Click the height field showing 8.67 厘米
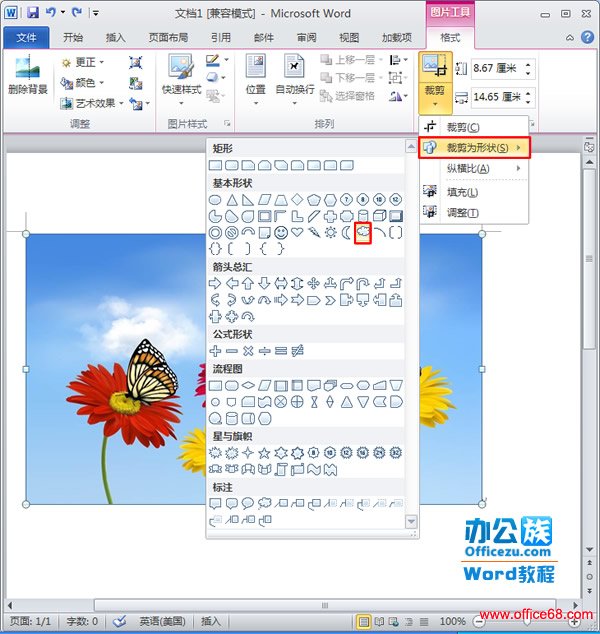The height and width of the screenshot is (634, 600). pyautogui.click(x=503, y=68)
